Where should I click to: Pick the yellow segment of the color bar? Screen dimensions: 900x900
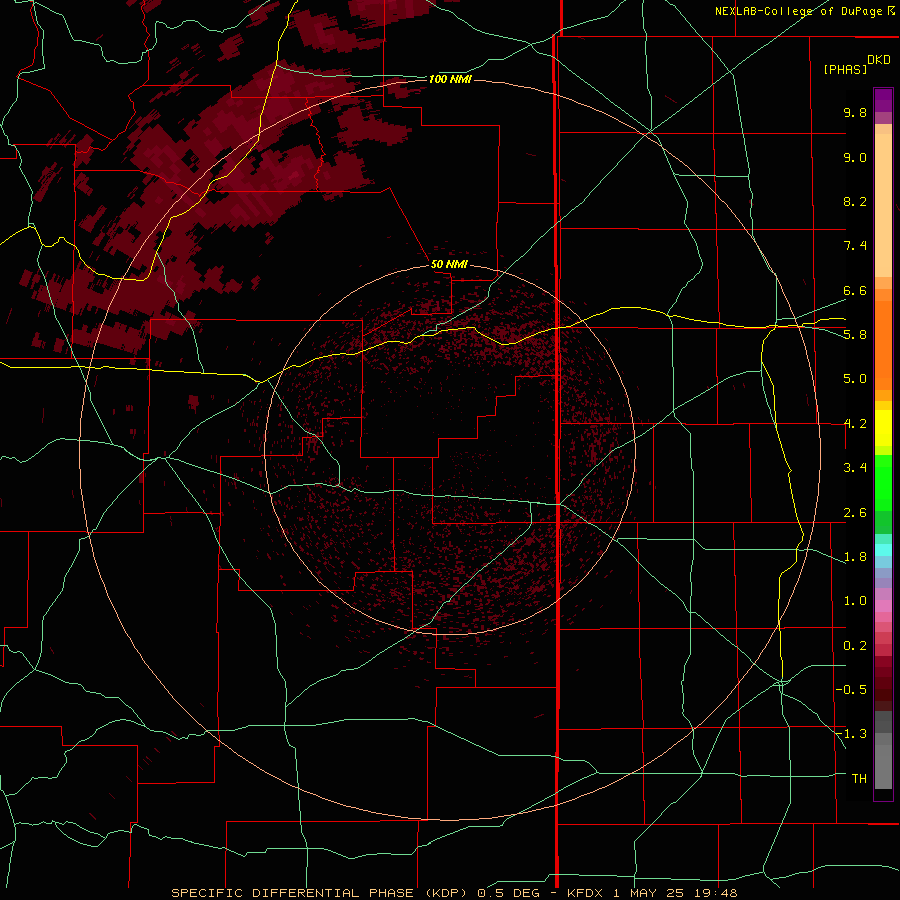tap(883, 428)
